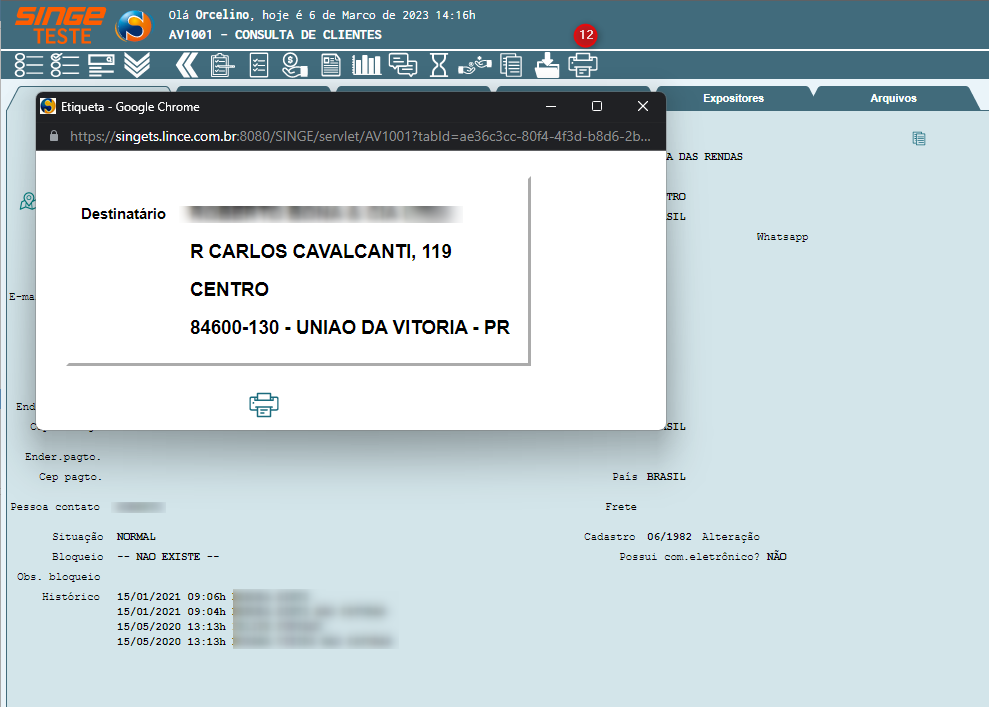
Task: Click the stacked documents icon in toolbar
Action: coord(511,66)
